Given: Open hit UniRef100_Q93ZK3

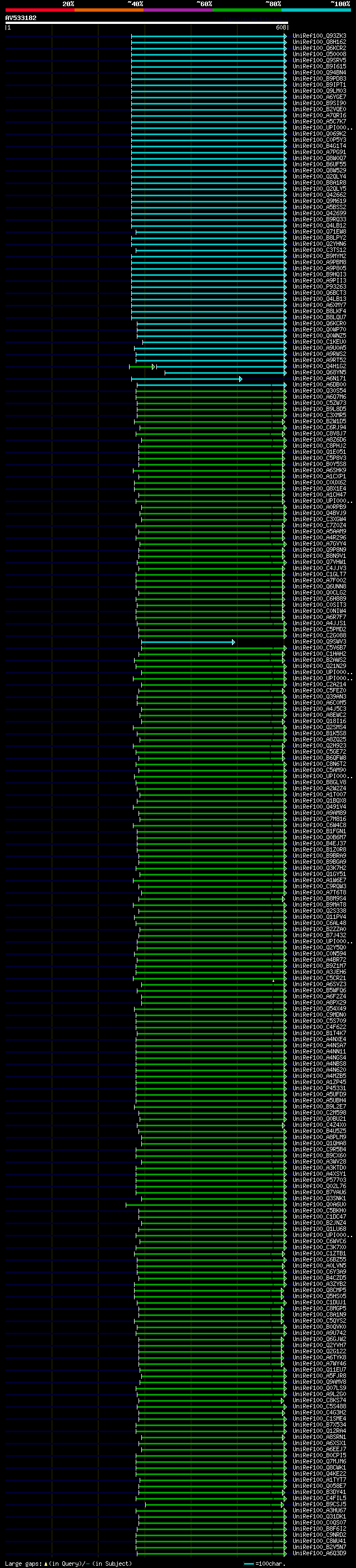Looking at the screenshot, I should click(319, 36).
